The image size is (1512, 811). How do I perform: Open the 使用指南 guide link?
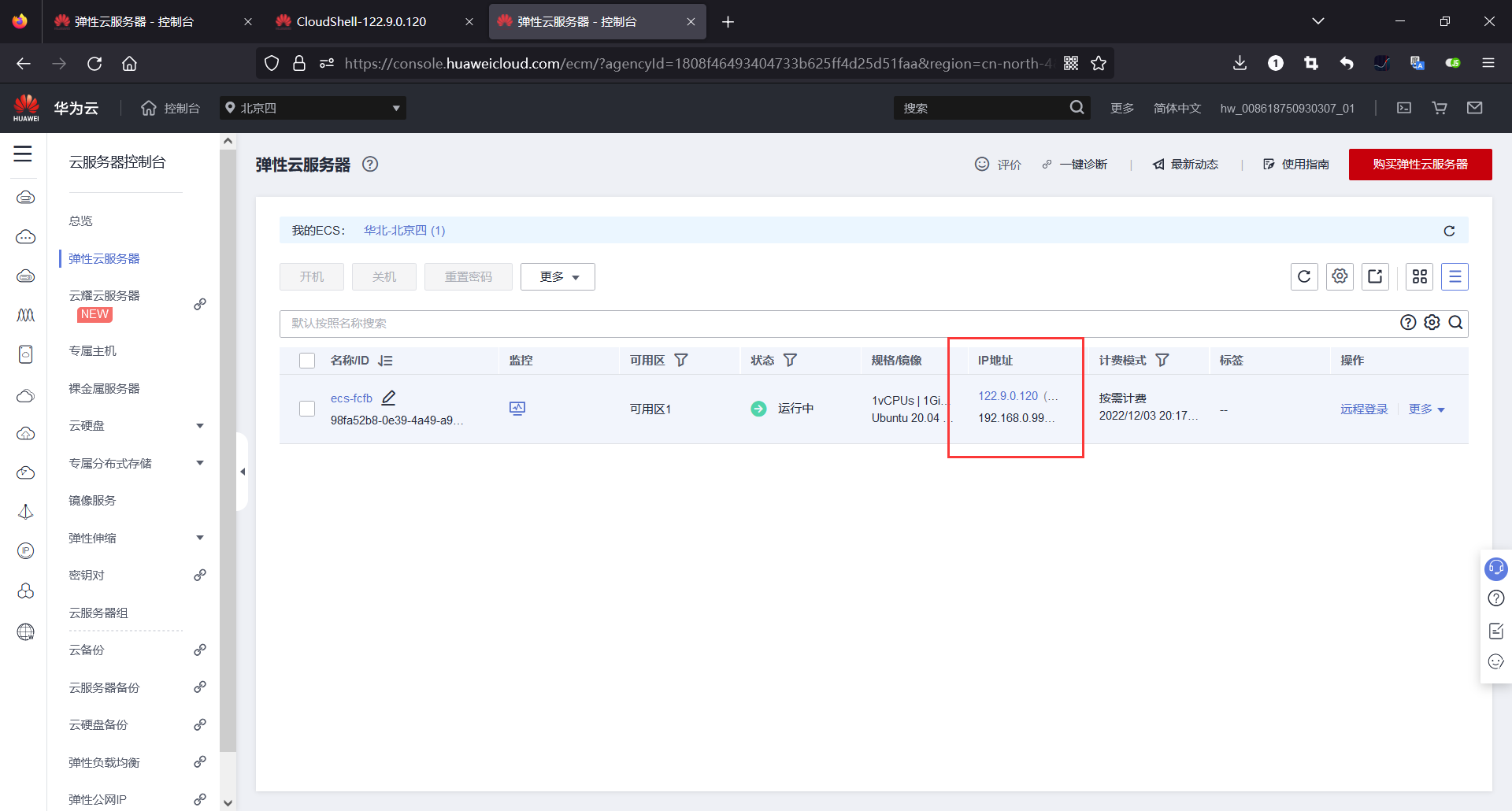click(x=1296, y=165)
